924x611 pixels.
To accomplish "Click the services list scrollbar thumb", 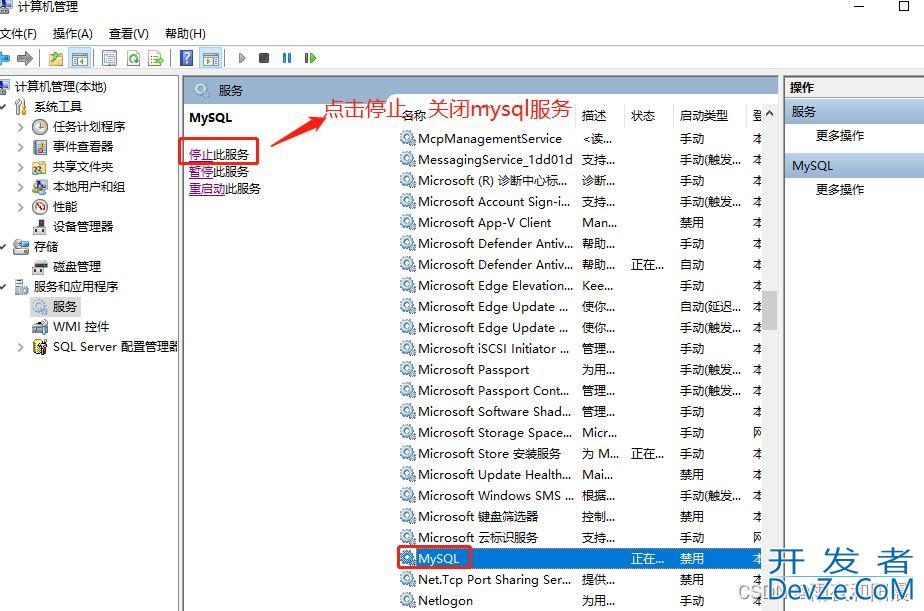I will tap(770, 310).
